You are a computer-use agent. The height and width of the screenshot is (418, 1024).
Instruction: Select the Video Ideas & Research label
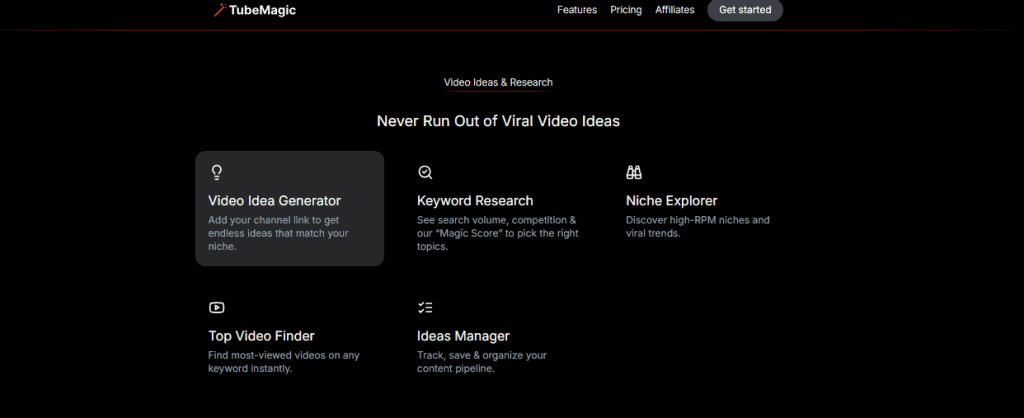coord(498,82)
